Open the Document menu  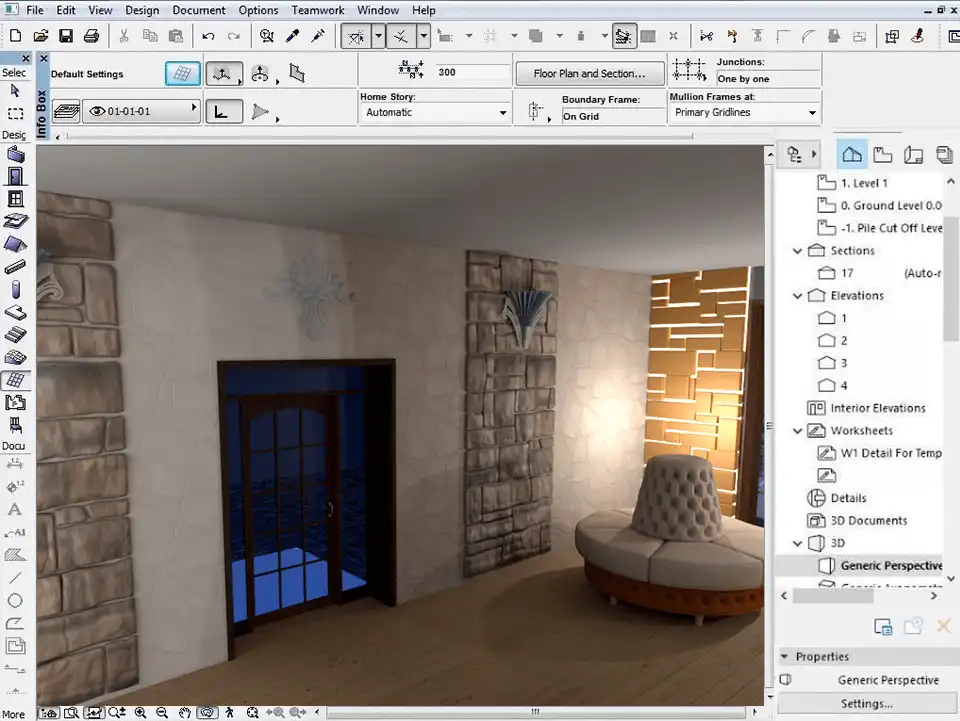point(199,10)
